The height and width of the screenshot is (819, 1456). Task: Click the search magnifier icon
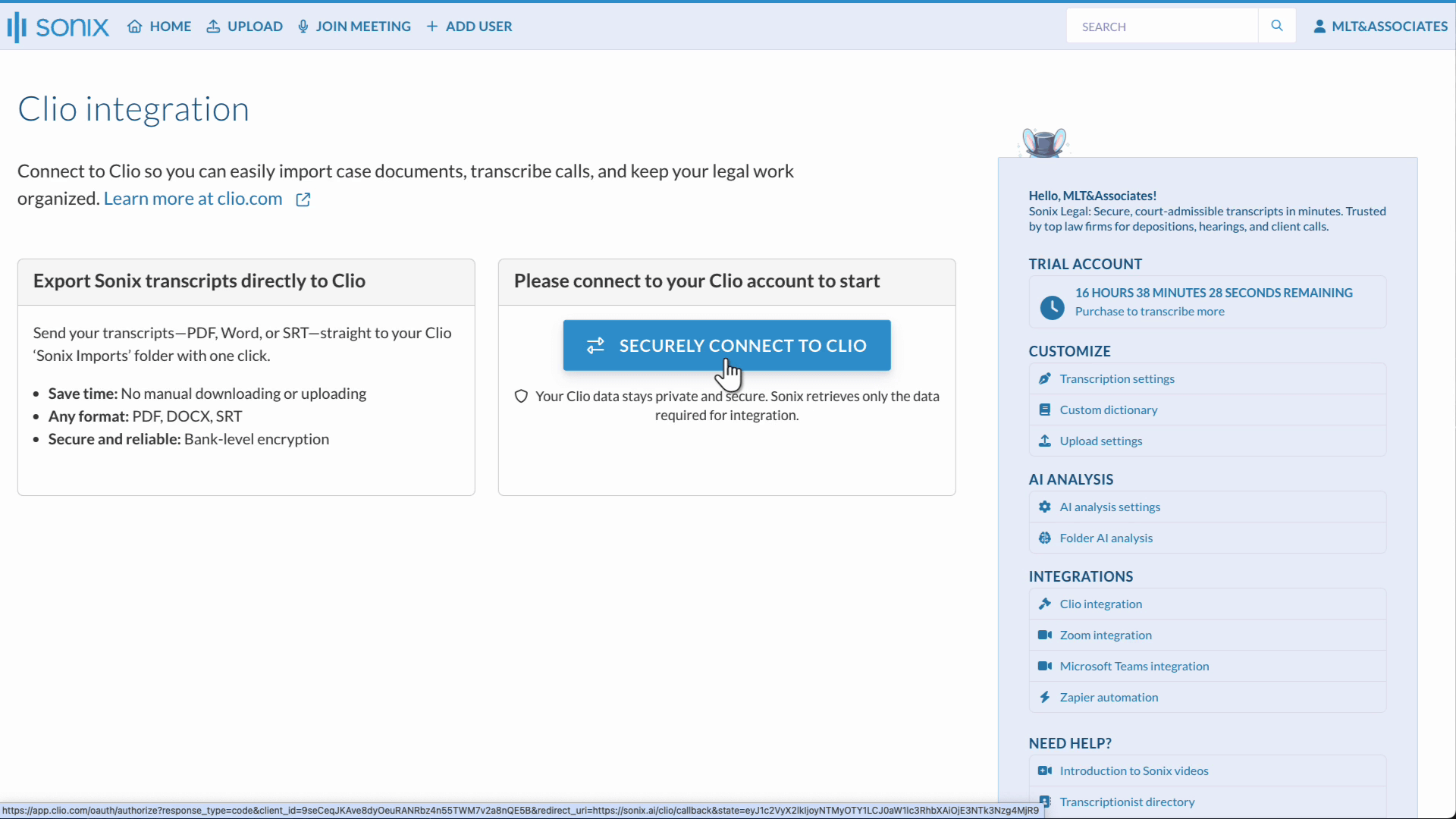[x=1277, y=26]
